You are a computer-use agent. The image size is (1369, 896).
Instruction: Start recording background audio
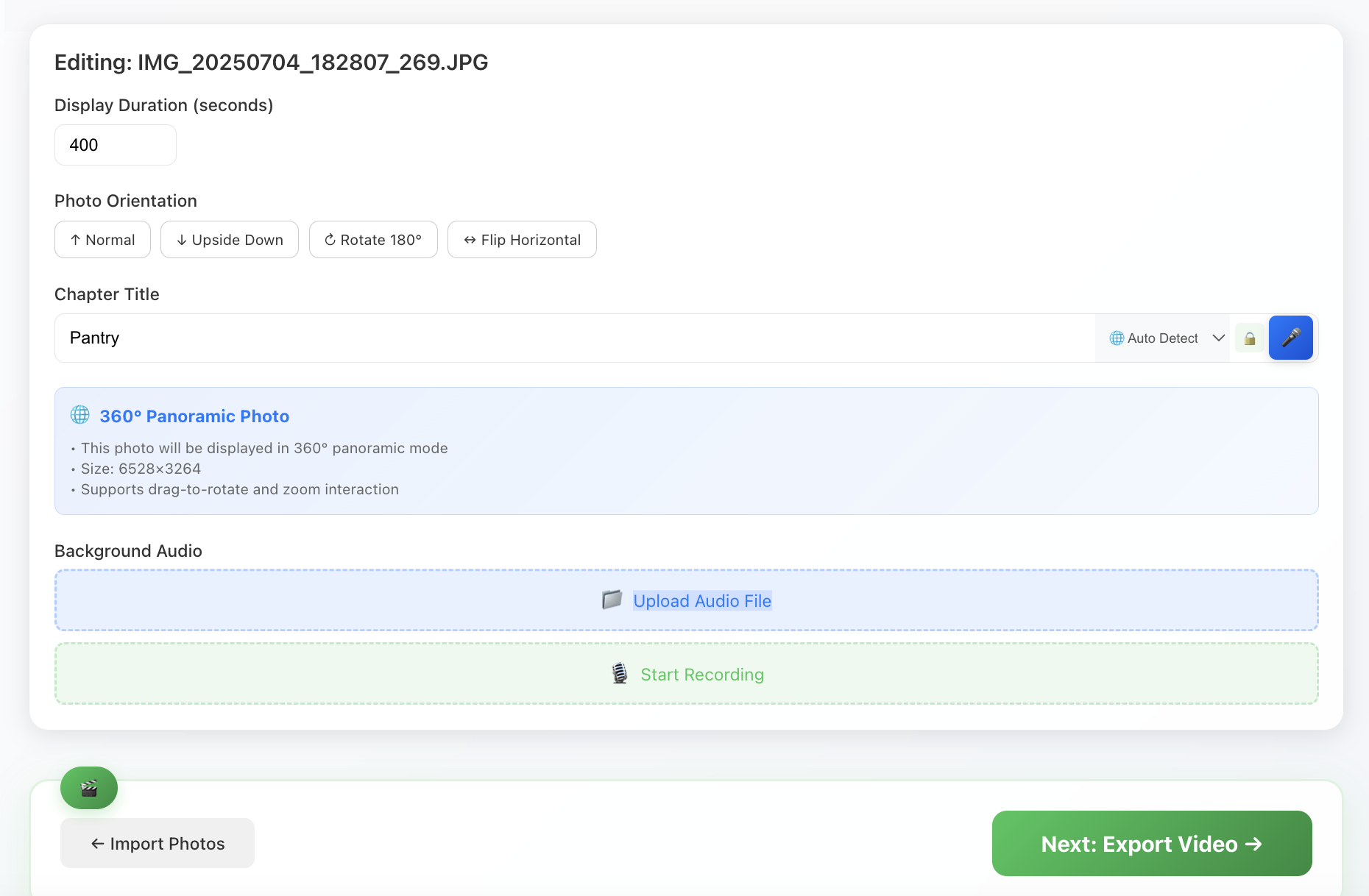tap(701, 675)
